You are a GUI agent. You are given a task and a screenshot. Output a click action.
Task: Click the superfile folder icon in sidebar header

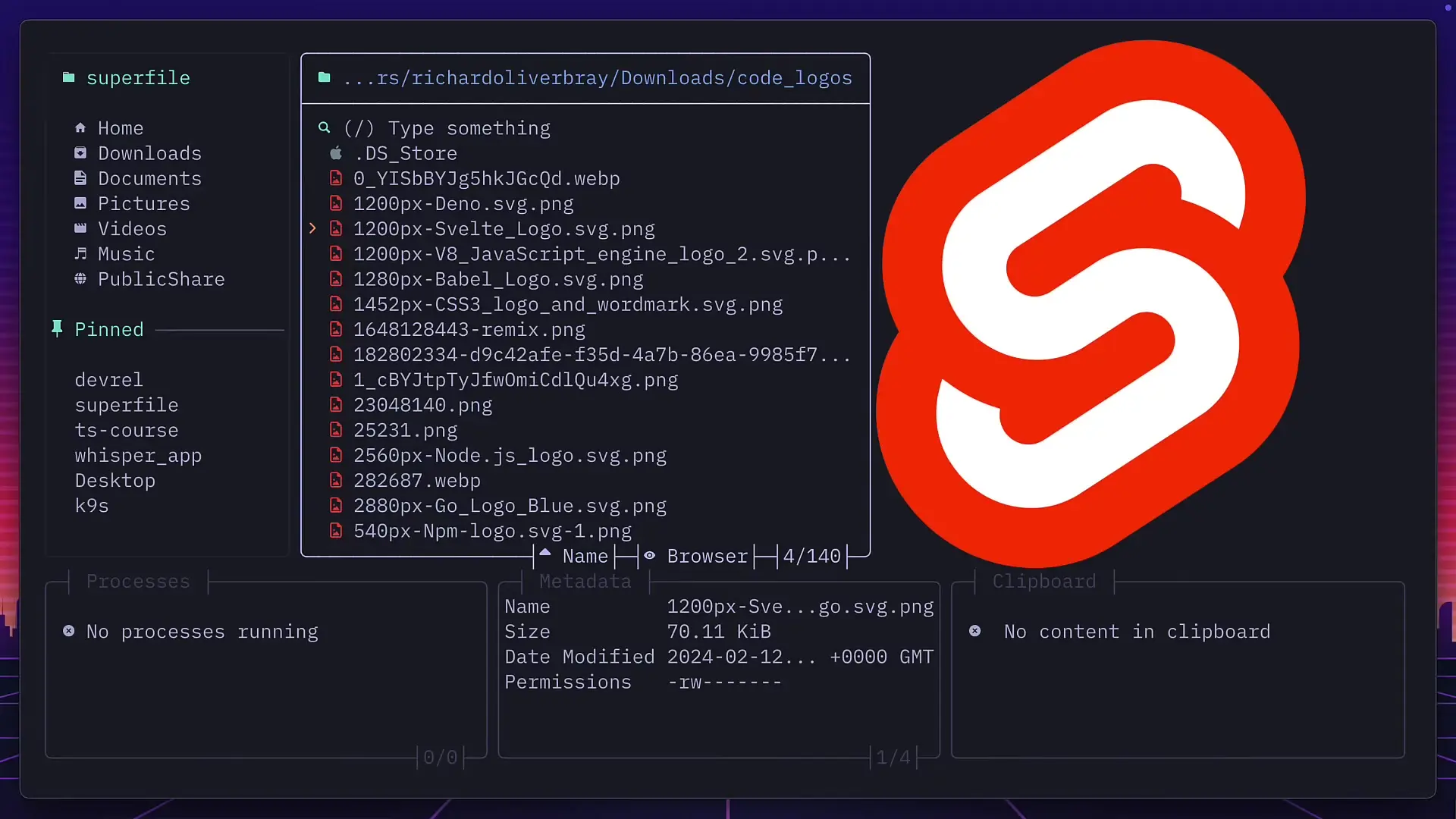click(x=68, y=77)
